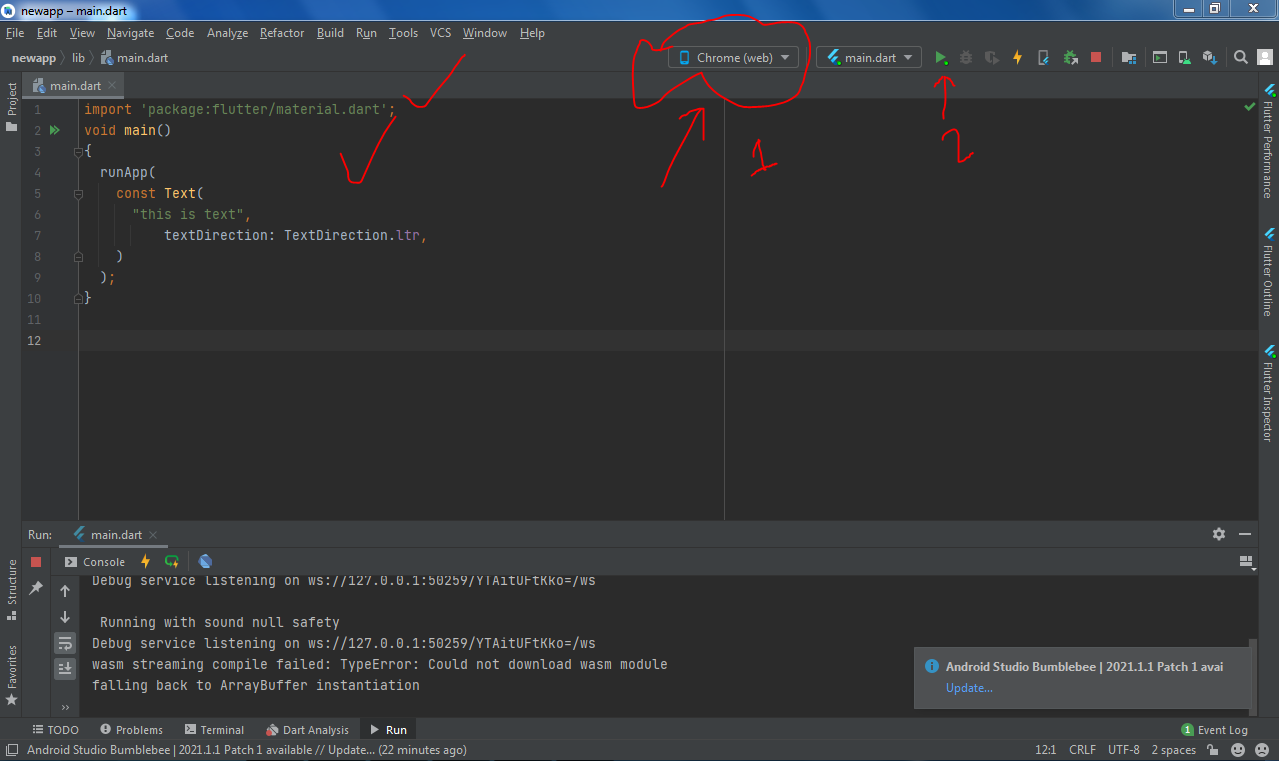Click newapp breadcrumb in navigation bar
The height and width of the screenshot is (761, 1279).
[33, 58]
